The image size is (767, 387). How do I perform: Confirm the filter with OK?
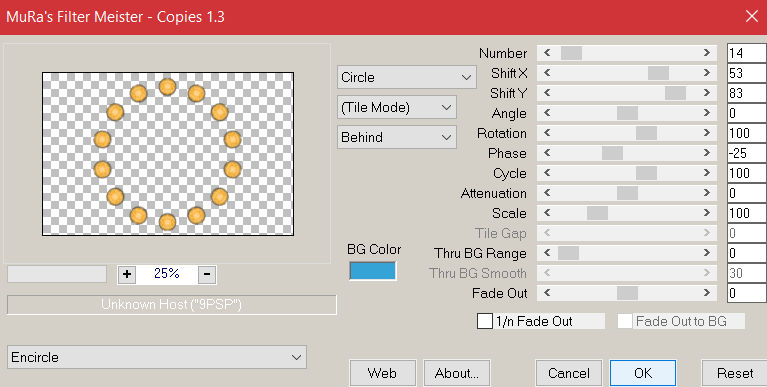(x=643, y=373)
